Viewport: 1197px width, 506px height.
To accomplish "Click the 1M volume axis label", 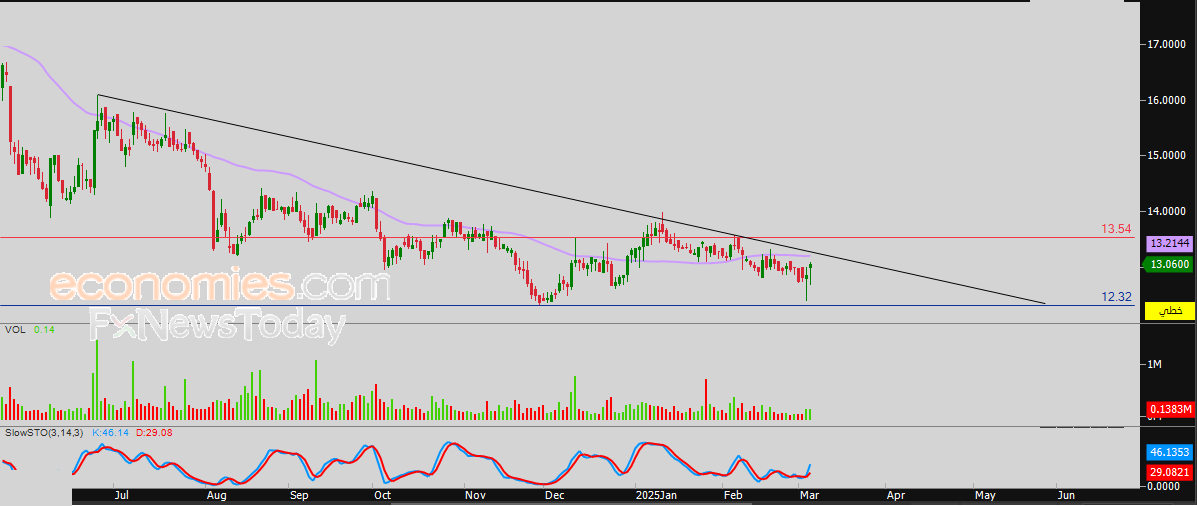I will 1153,364.
